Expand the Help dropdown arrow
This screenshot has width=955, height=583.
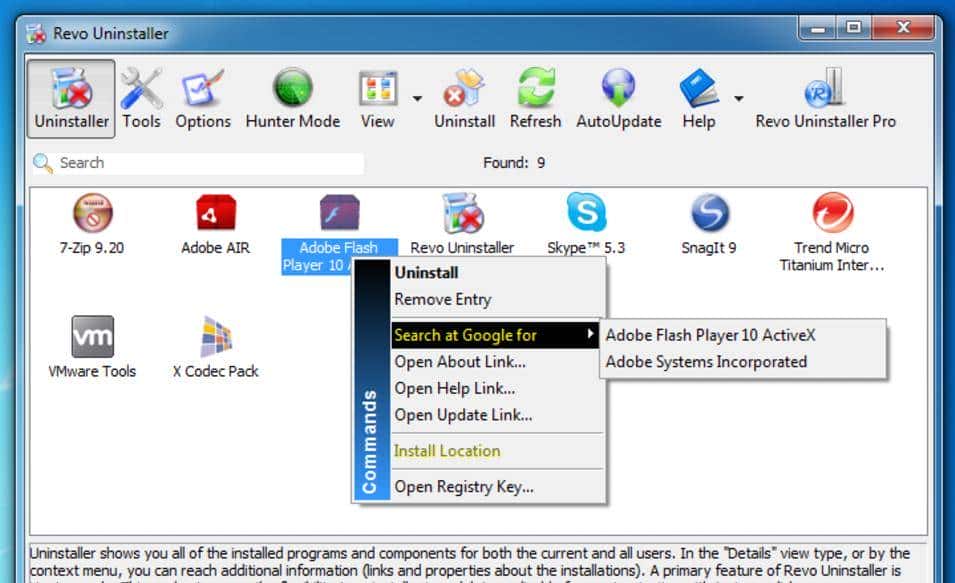[x=738, y=98]
